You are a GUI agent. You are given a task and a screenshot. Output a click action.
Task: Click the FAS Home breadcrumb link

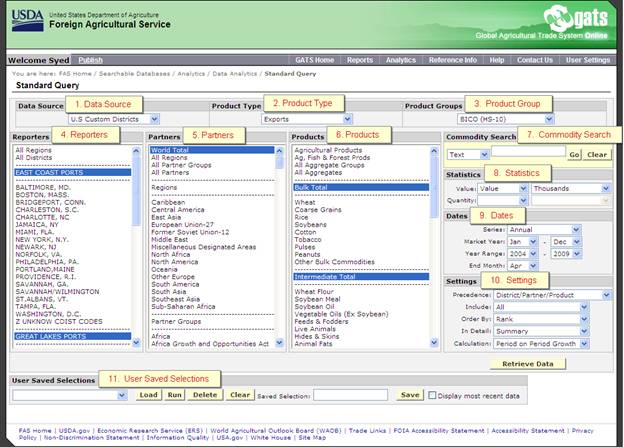click(x=75, y=74)
